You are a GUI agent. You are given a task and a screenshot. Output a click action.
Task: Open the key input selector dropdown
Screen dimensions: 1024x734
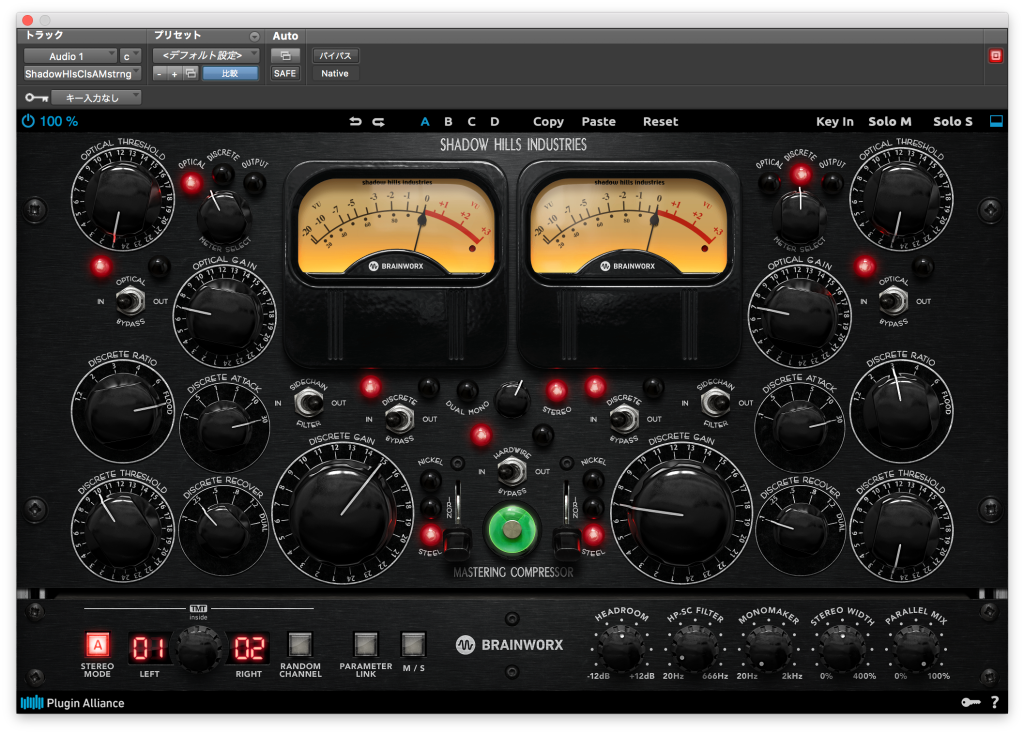96,98
